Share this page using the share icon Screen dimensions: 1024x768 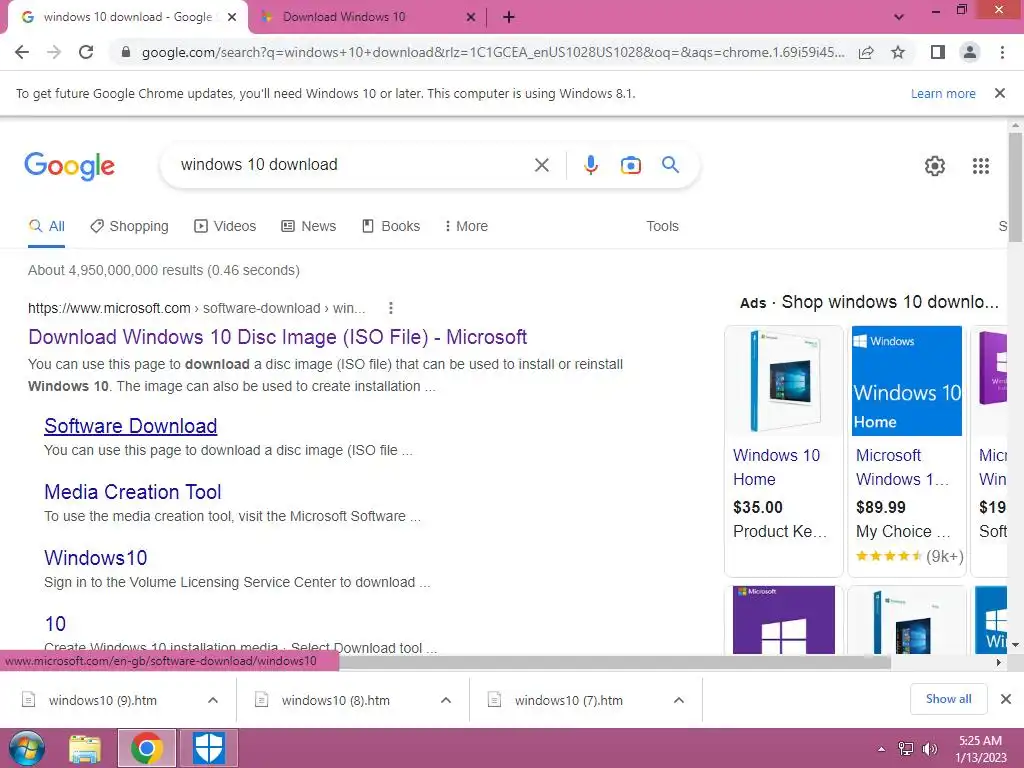point(866,52)
